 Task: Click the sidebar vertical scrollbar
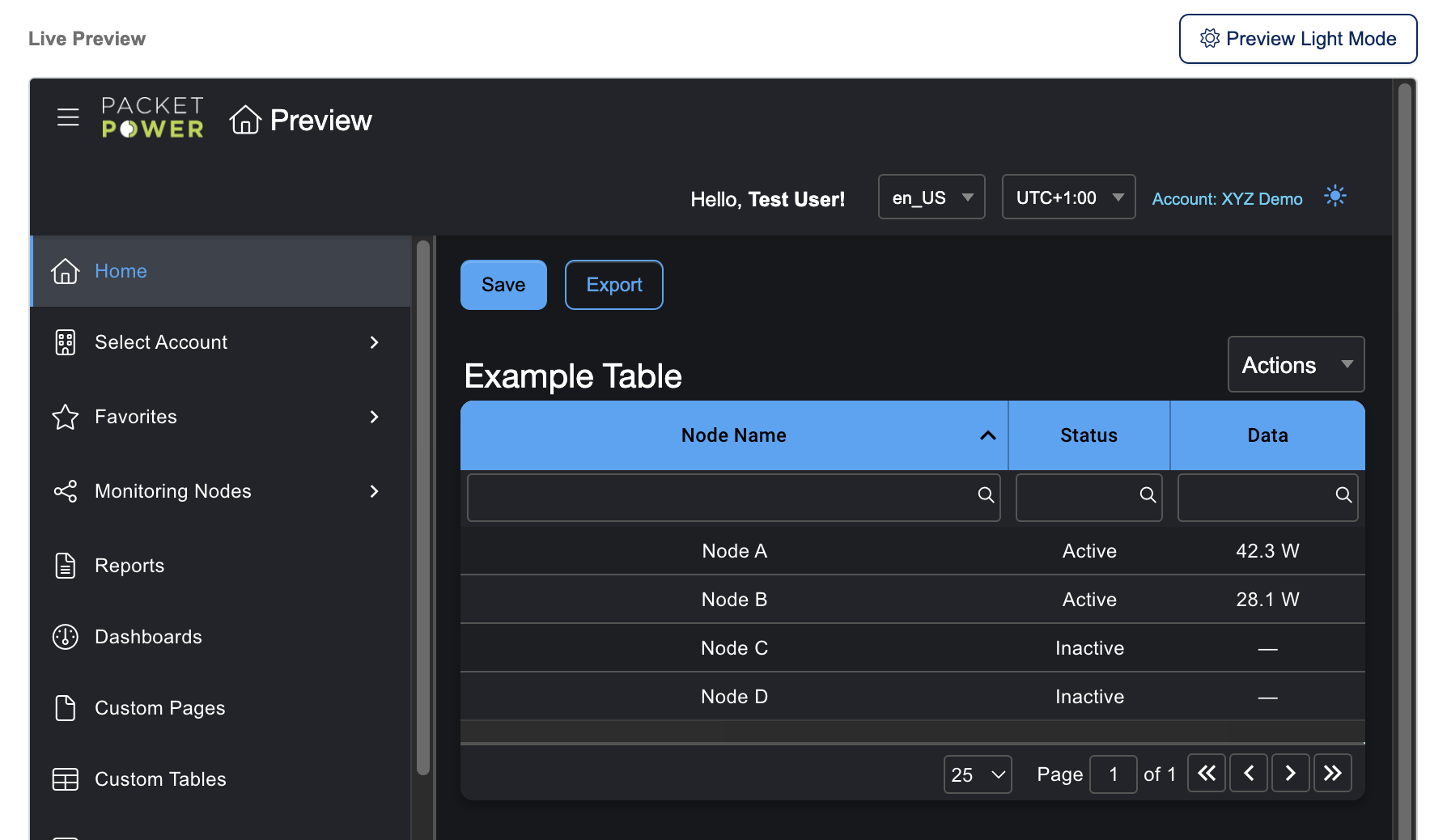point(423,507)
